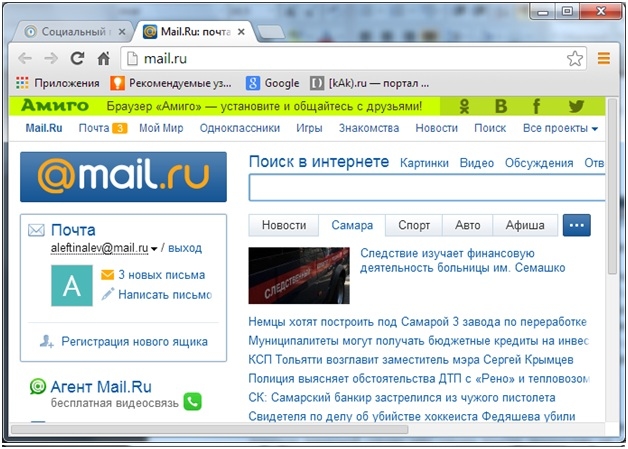The height and width of the screenshot is (449, 628).
Task: Open Мой Мир in navigation bar
Action: 161,128
